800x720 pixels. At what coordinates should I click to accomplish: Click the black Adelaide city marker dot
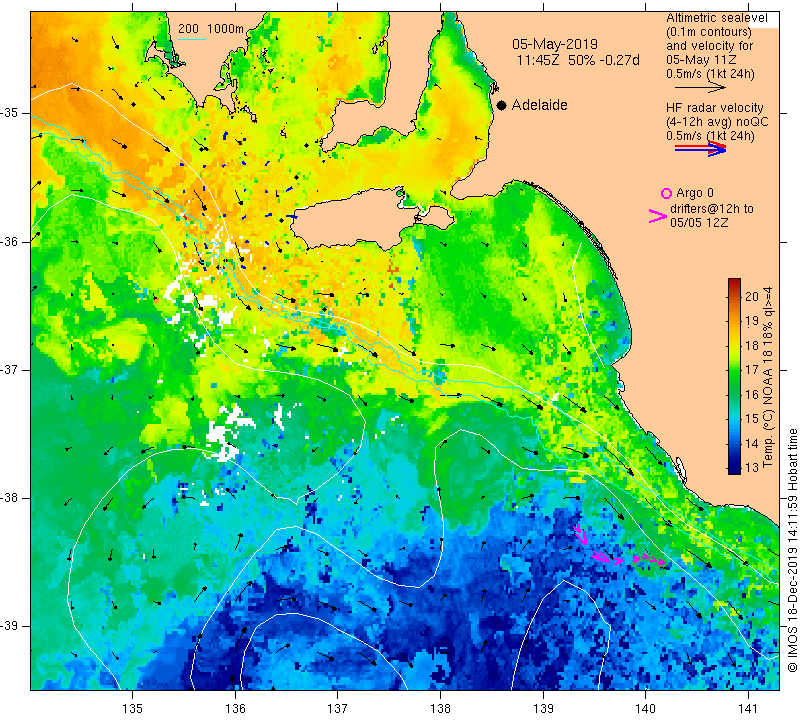point(502,105)
